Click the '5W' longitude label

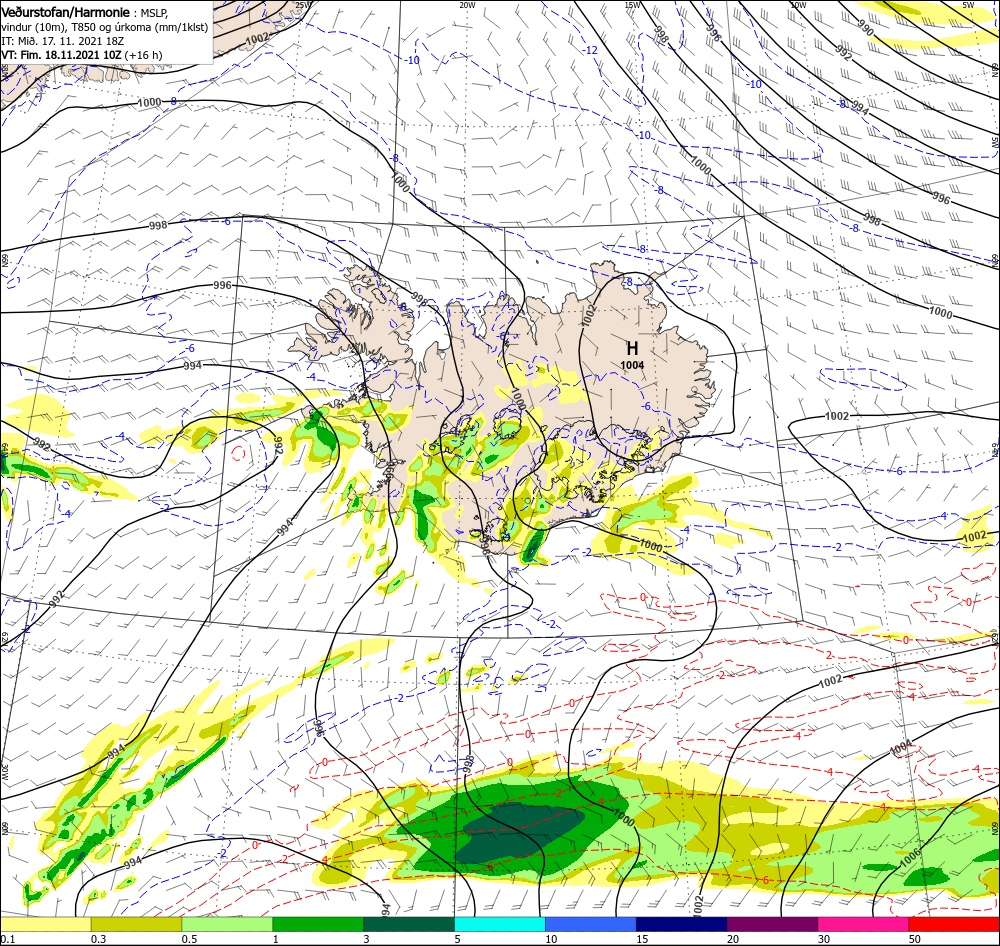(x=968, y=4)
